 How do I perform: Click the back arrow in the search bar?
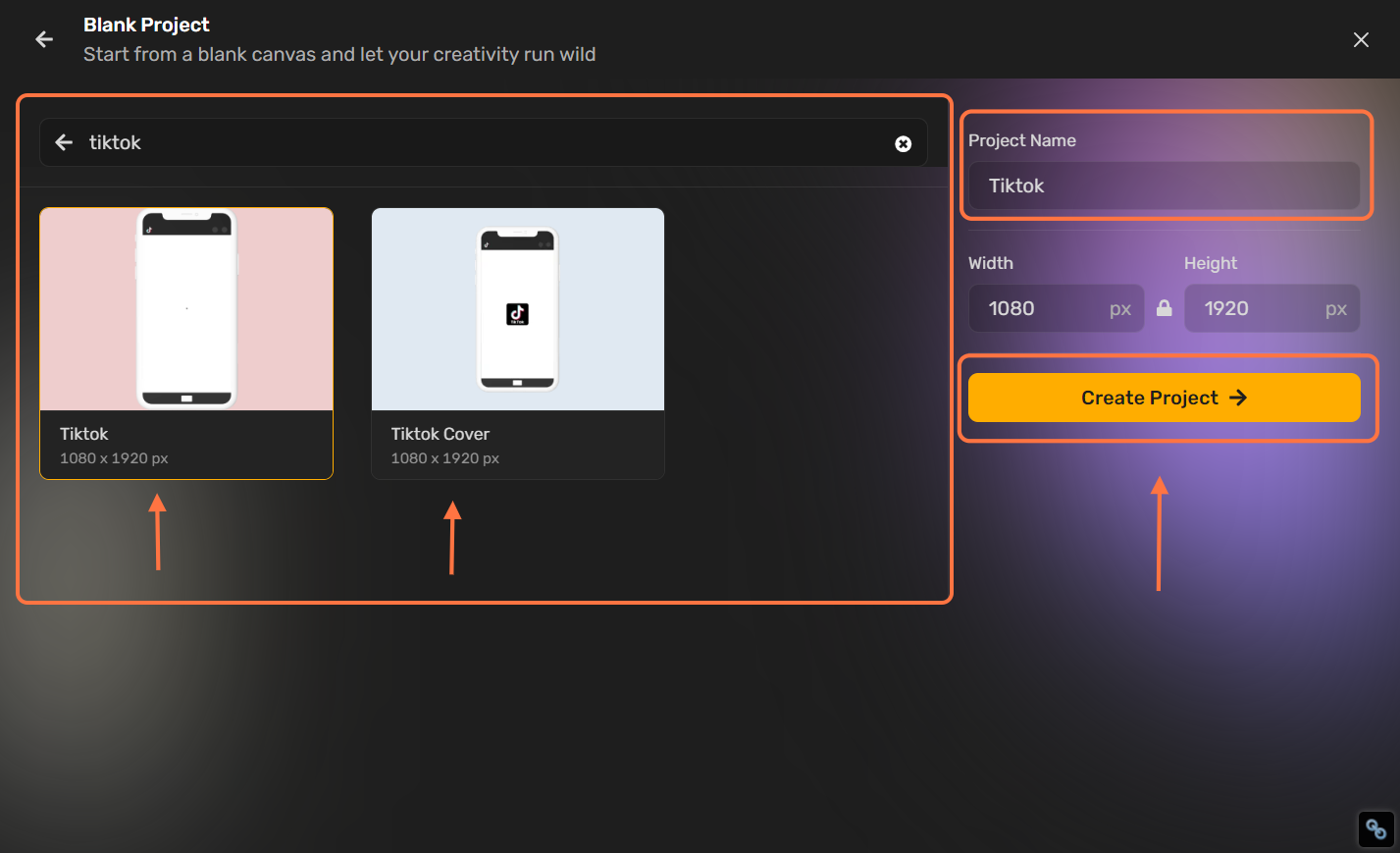coord(64,142)
